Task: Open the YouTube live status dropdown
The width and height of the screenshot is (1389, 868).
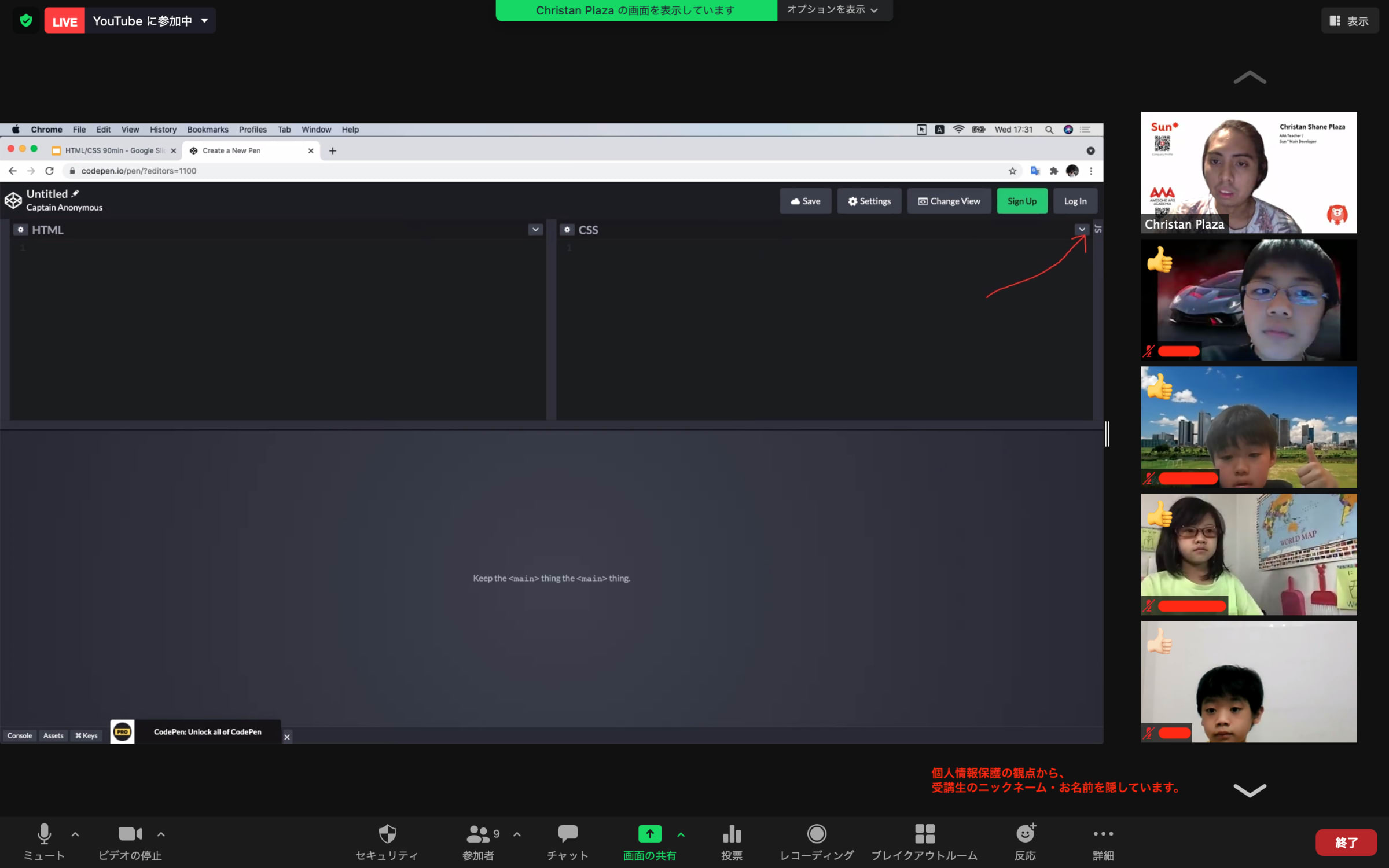Action: tap(205, 21)
